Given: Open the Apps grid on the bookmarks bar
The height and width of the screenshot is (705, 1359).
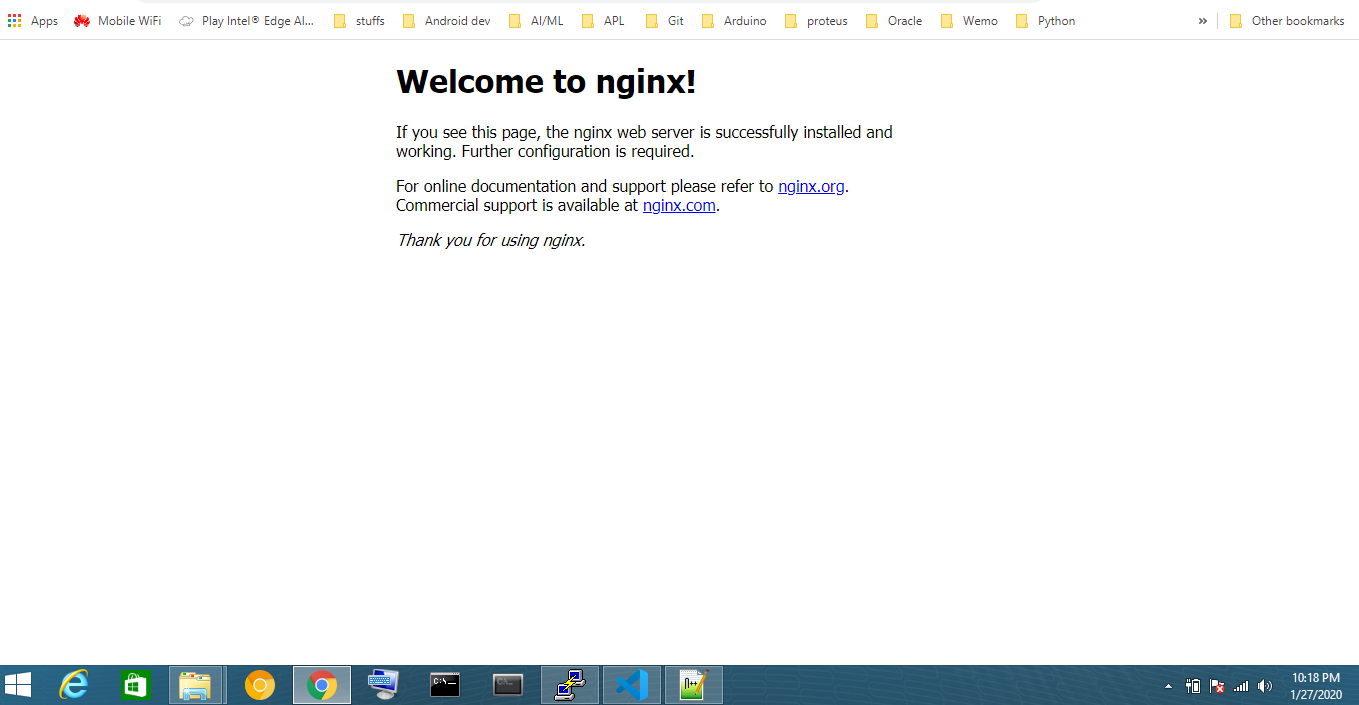Looking at the screenshot, I should point(32,20).
